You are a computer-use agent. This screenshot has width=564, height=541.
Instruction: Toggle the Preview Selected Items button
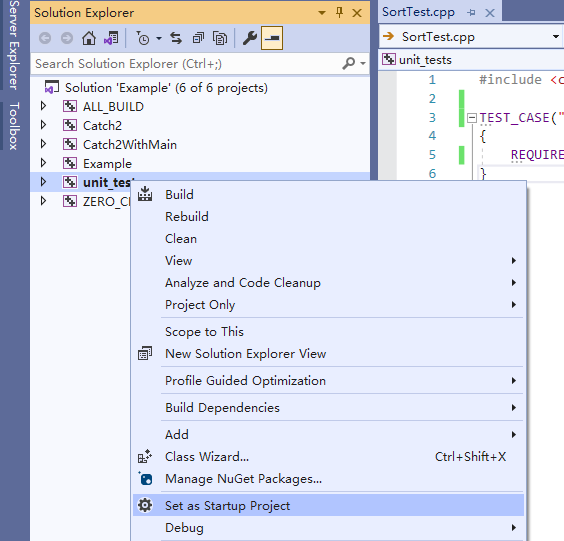(272, 38)
